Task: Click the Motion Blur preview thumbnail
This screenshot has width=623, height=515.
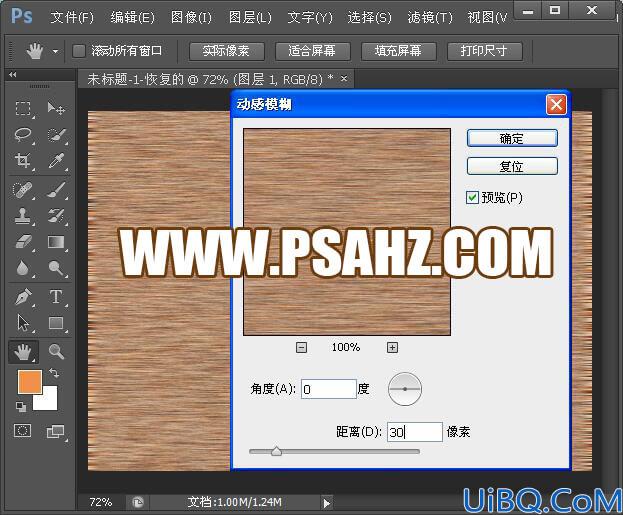Action: (347, 232)
